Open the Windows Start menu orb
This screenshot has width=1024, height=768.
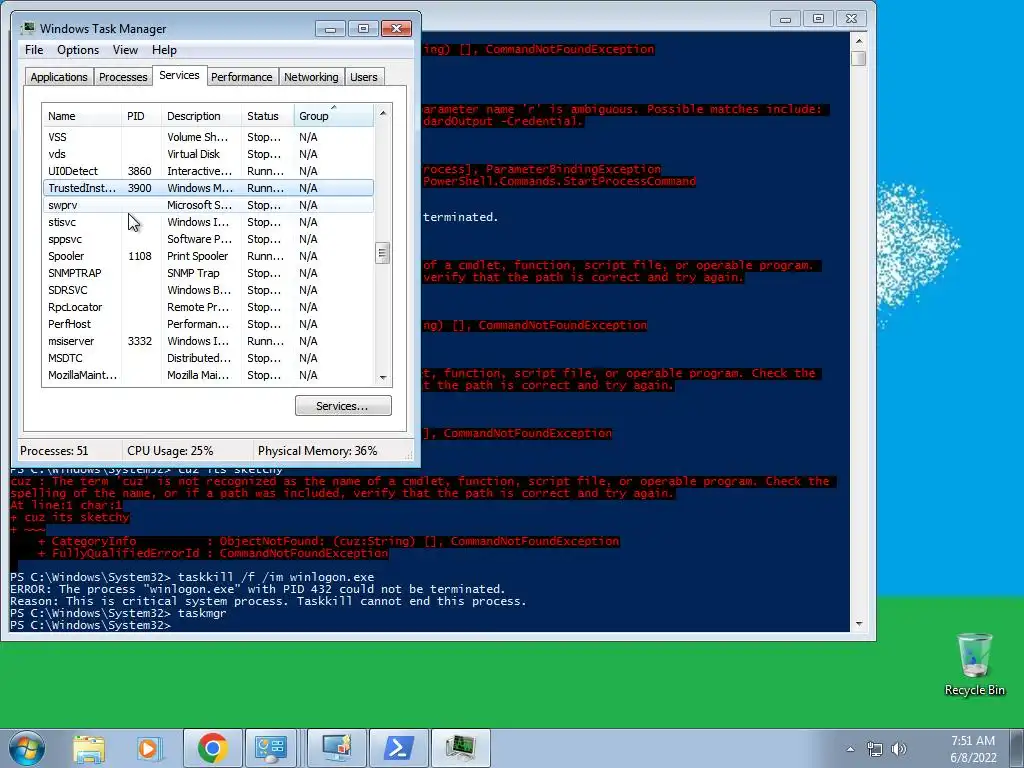(x=27, y=748)
